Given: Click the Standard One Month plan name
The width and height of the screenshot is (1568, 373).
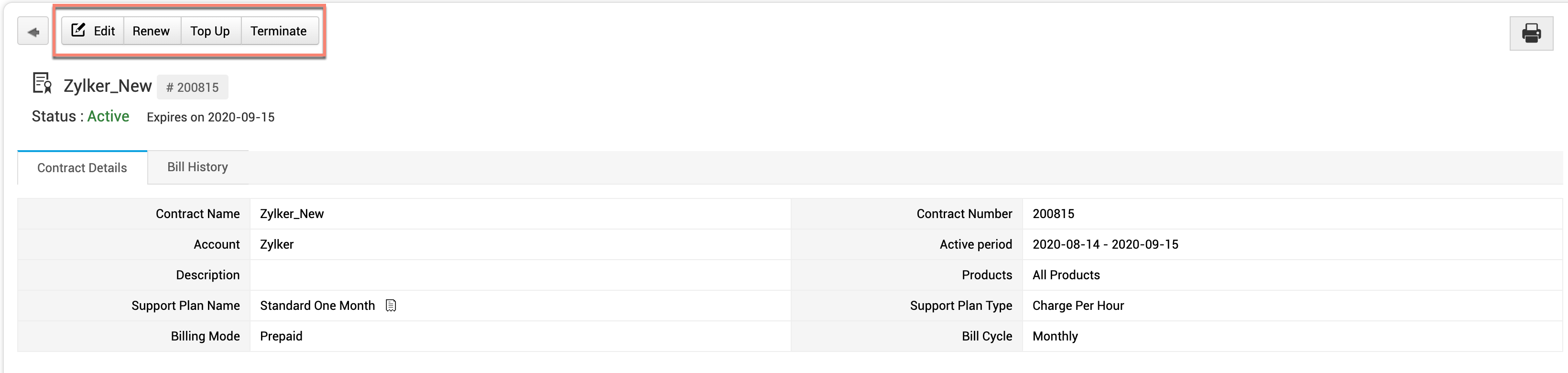Looking at the screenshot, I should click(x=317, y=306).
